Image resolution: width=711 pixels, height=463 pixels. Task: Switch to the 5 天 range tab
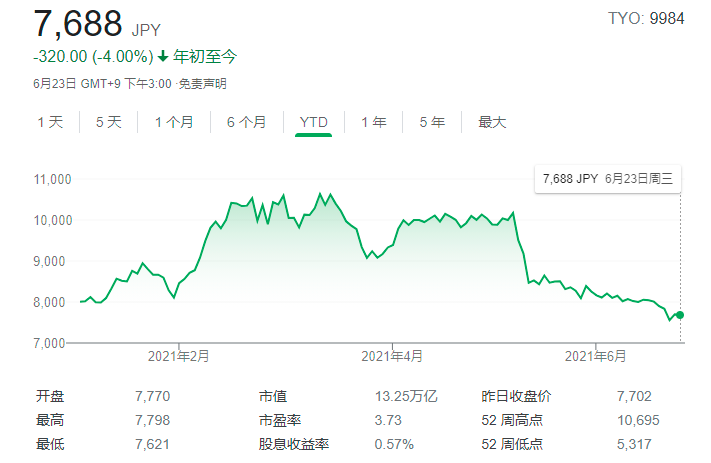point(108,122)
